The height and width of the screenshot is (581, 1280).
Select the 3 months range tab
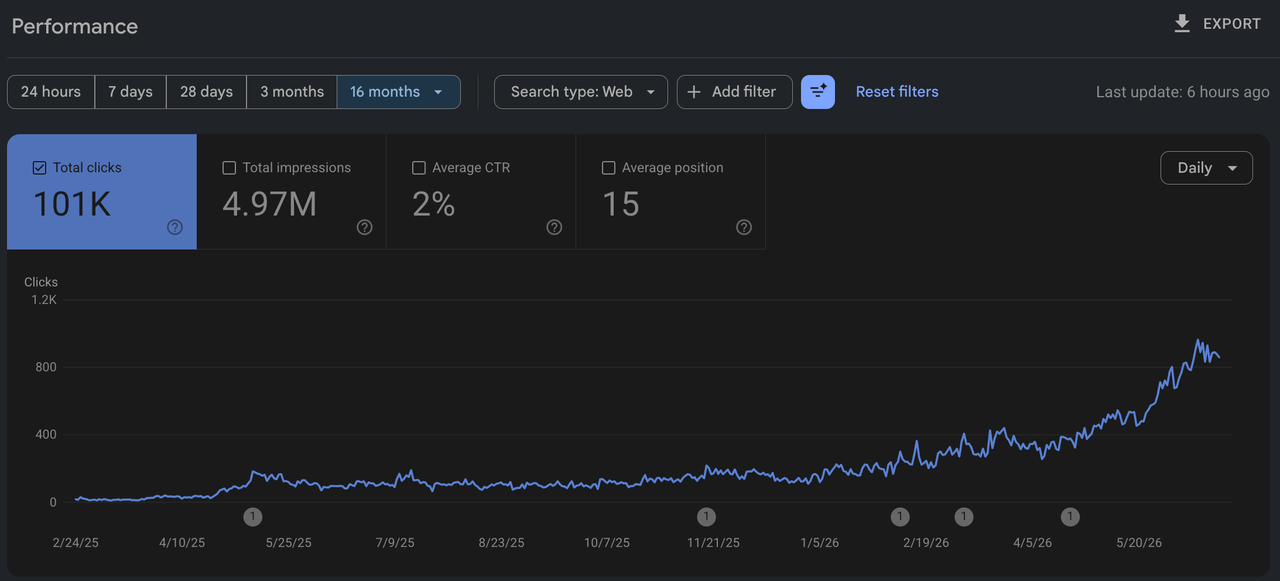pyautogui.click(x=292, y=92)
